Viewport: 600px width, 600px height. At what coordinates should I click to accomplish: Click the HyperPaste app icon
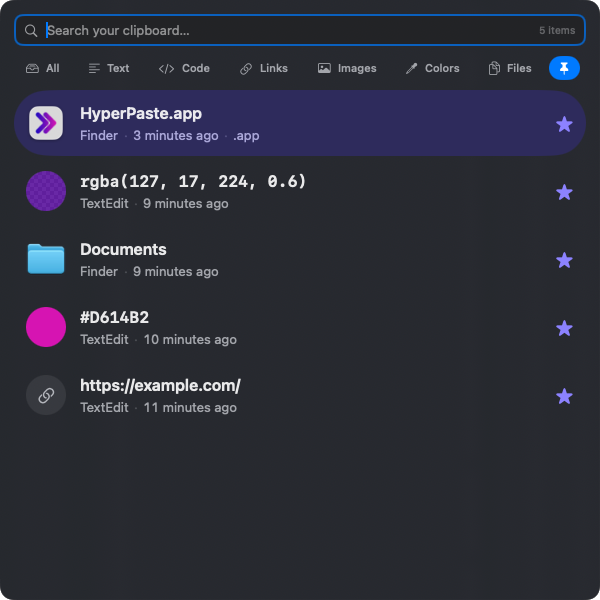(x=46, y=123)
